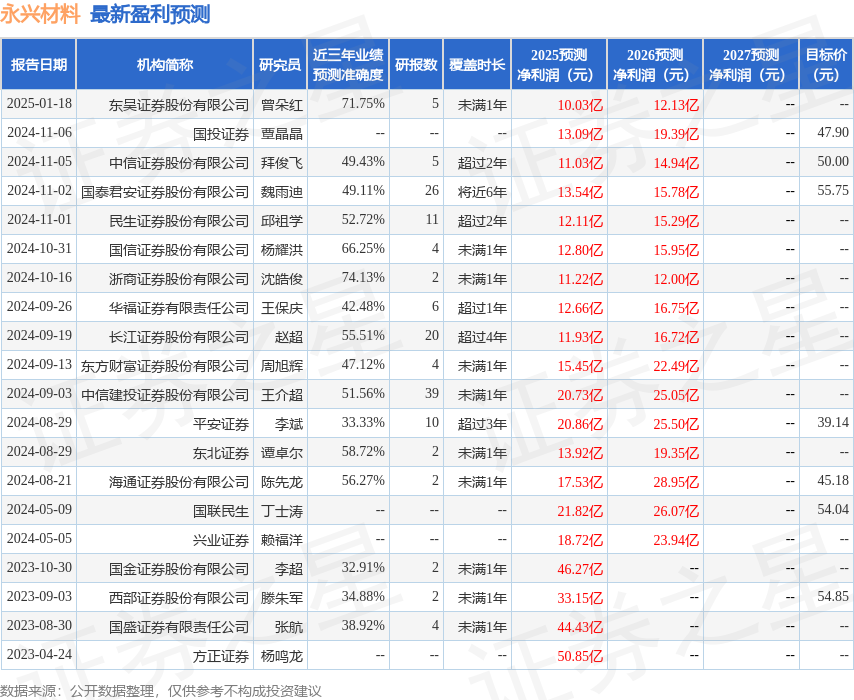Click 2026 profit value 22.49亿

pyautogui.click(x=676, y=366)
